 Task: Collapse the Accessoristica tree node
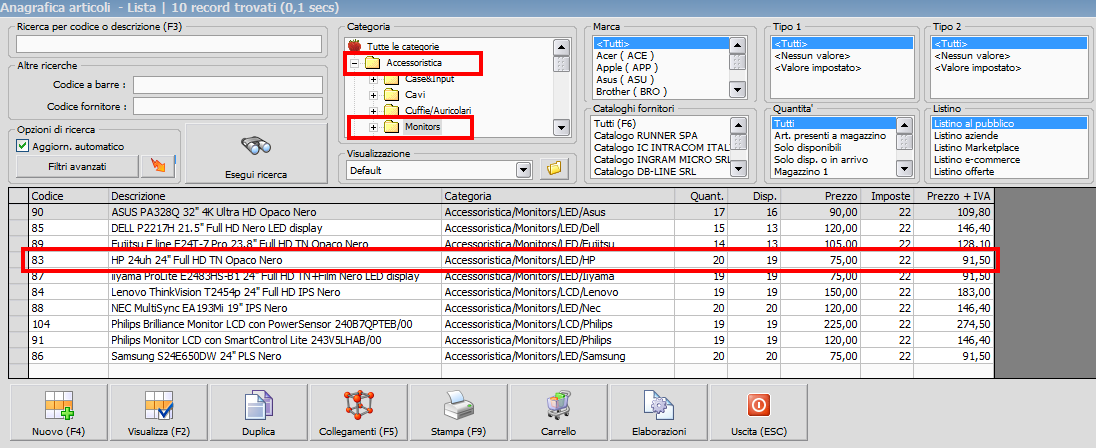click(354, 64)
